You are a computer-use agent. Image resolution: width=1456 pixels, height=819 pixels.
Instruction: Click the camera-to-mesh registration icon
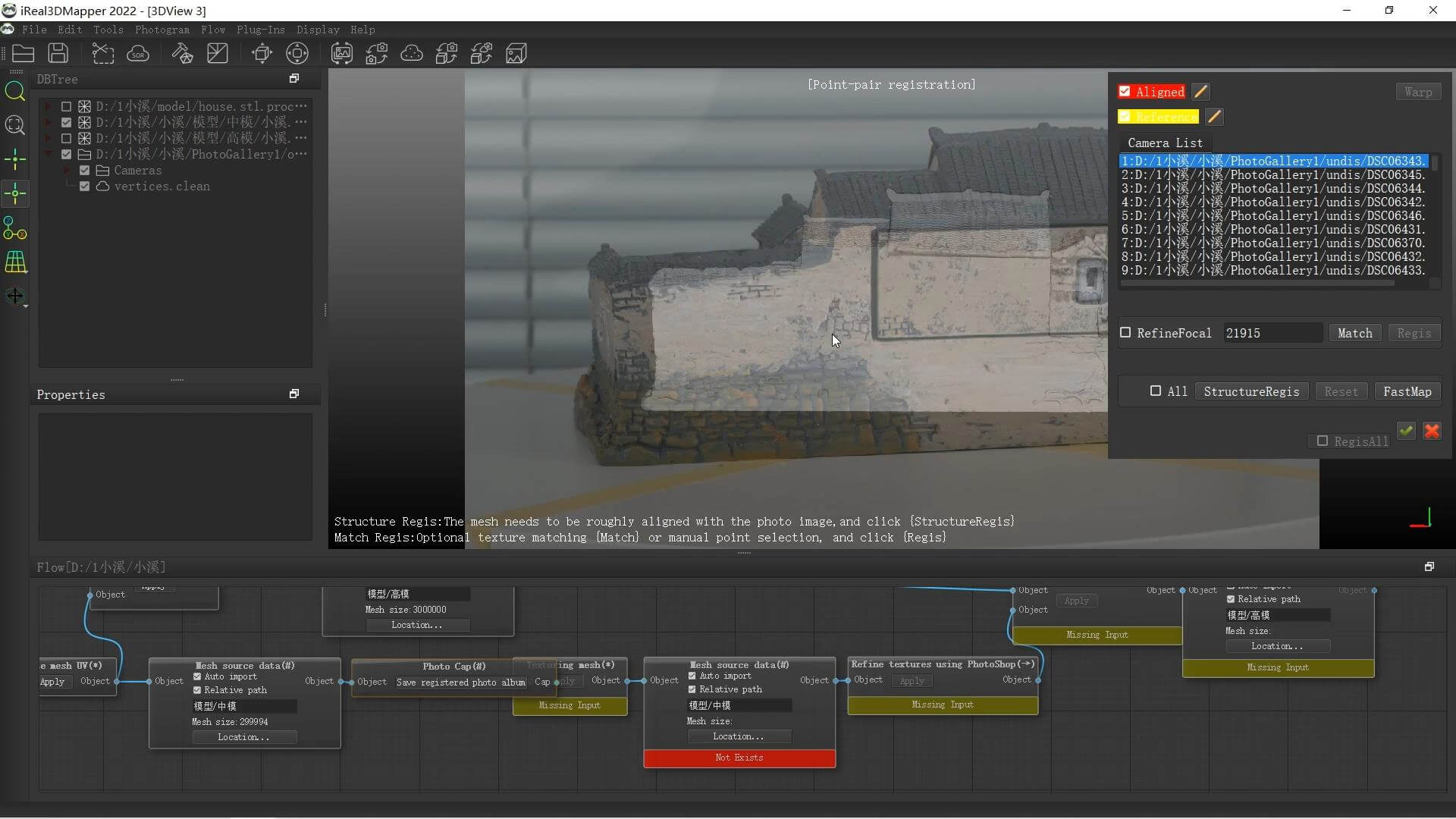click(x=447, y=53)
